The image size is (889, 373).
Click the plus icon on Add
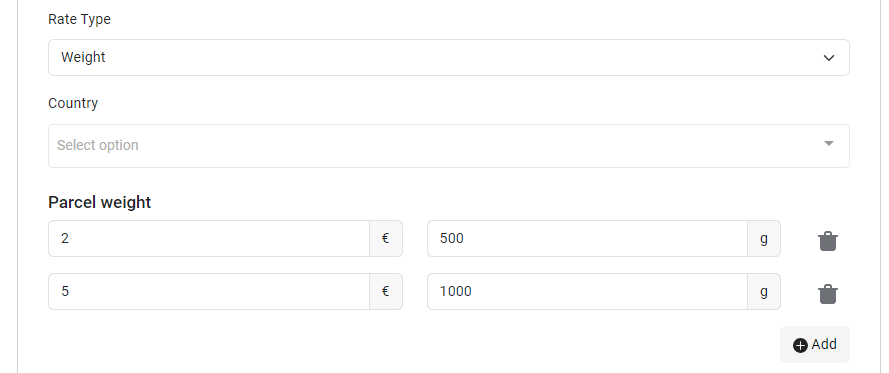click(800, 345)
